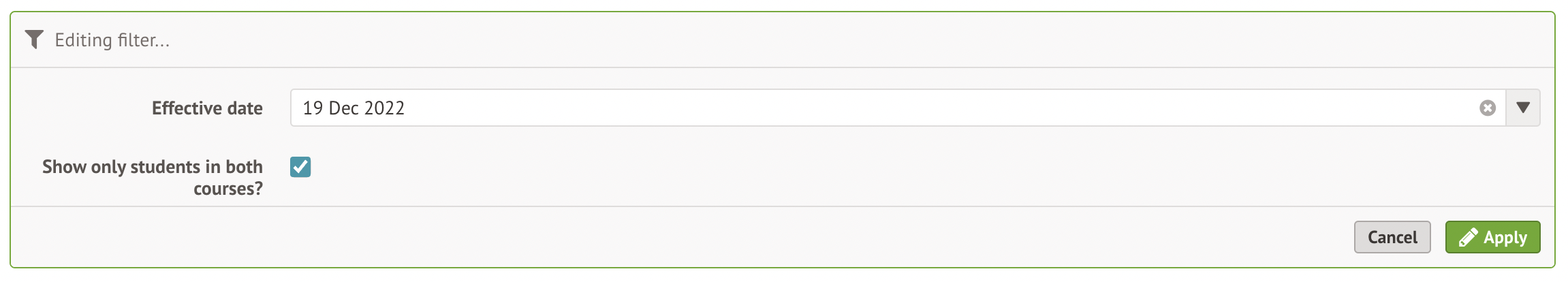The height and width of the screenshot is (282, 1568).
Task: Click the funnel filter icon
Action: (33, 40)
